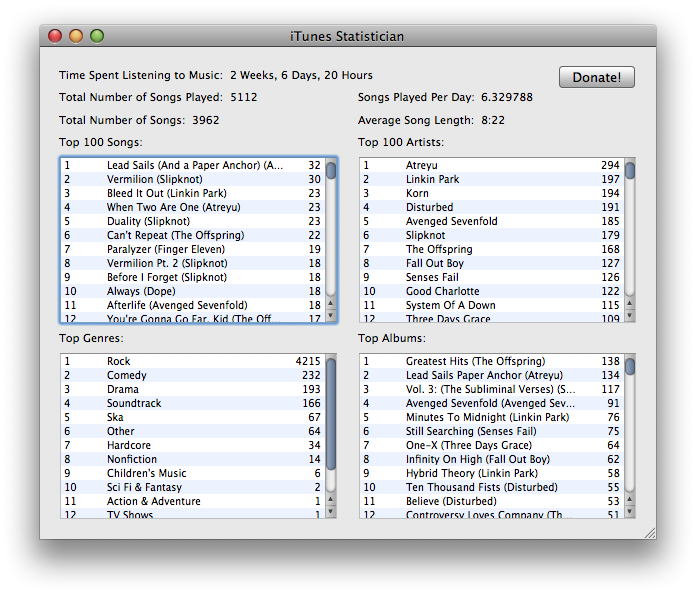The image size is (696, 594).
Task: Select the Ska genre row
Action: click(x=193, y=417)
